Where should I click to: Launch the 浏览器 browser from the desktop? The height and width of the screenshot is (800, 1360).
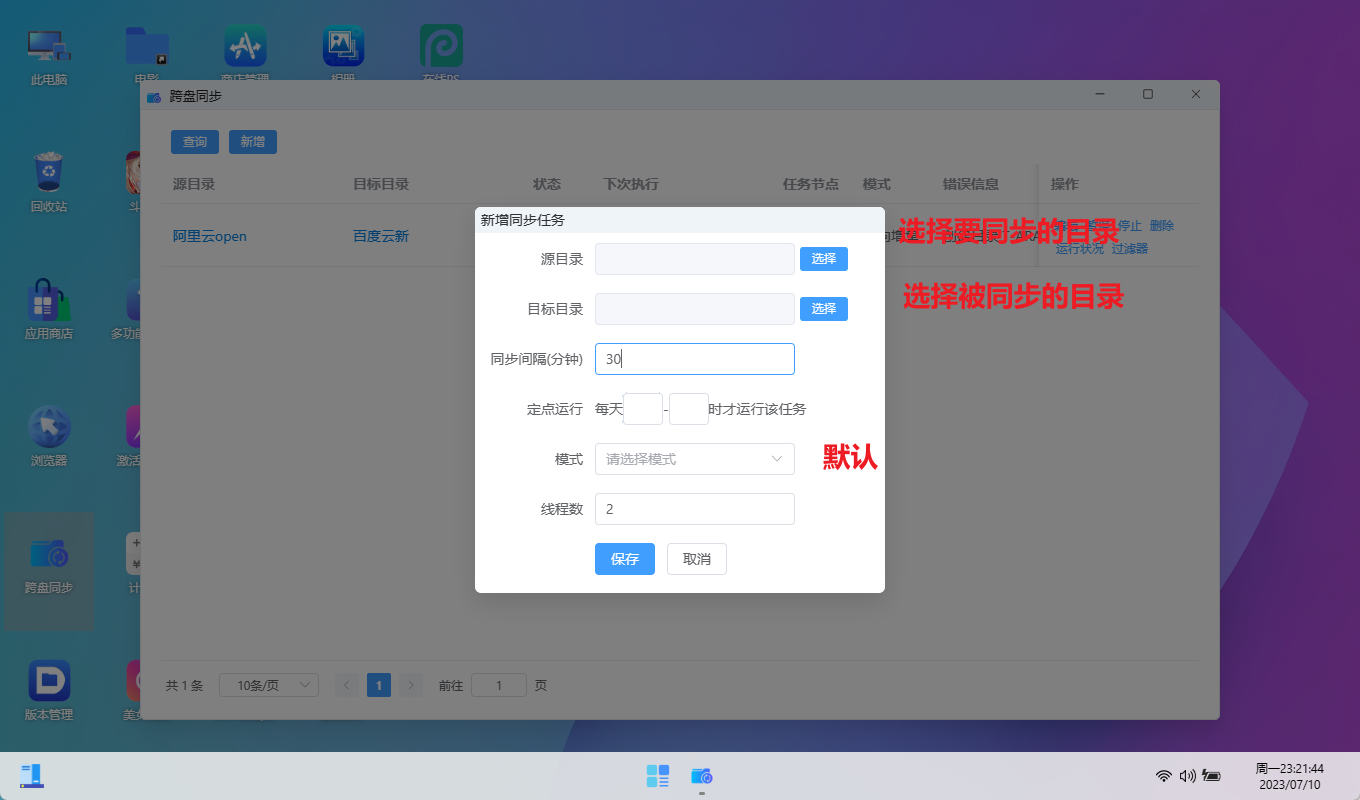[x=48, y=432]
